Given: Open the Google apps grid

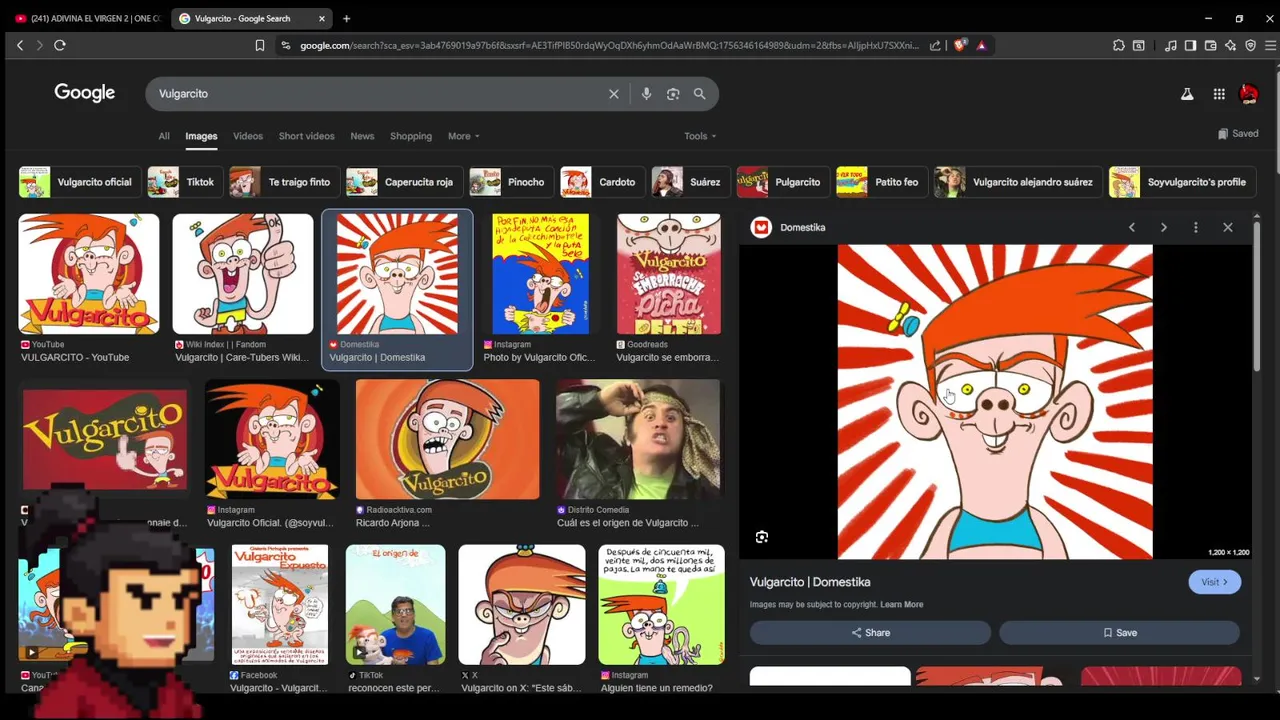Looking at the screenshot, I should pos(1219,94).
